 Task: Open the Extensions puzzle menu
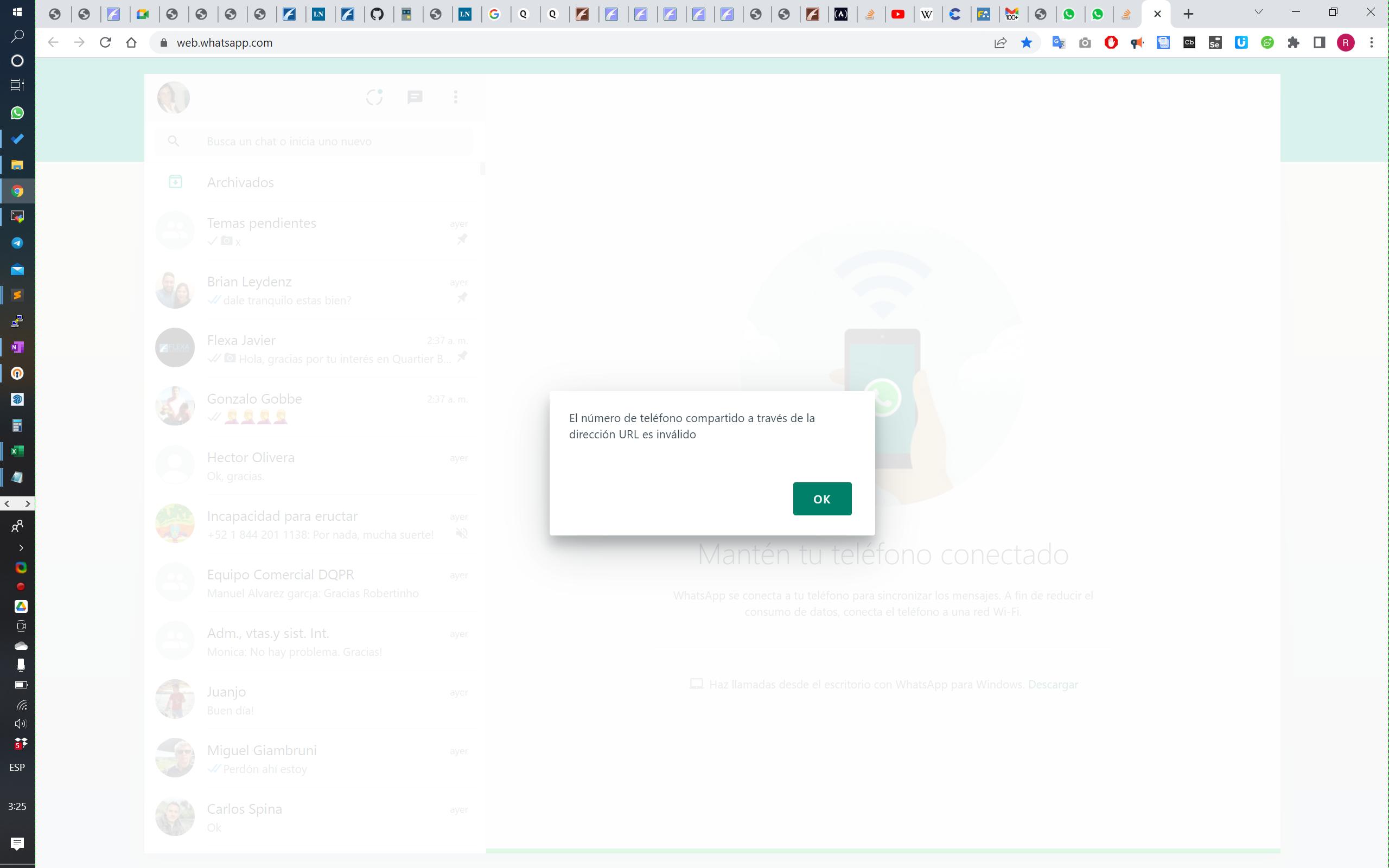pyautogui.click(x=1293, y=42)
